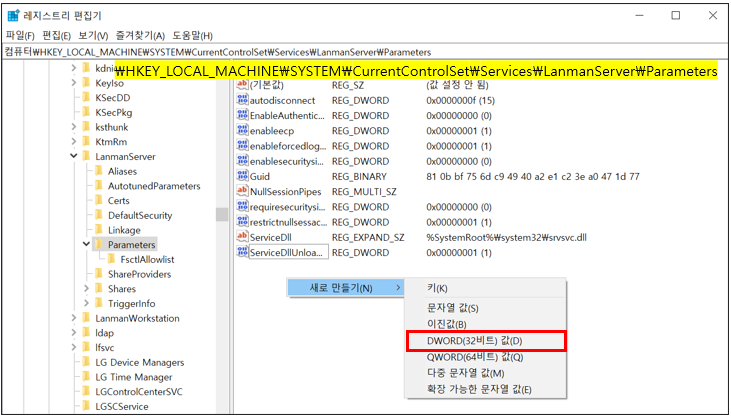Click the enableecp value icon
This screenshot has height=418, width=731.
tap(242, 130)
